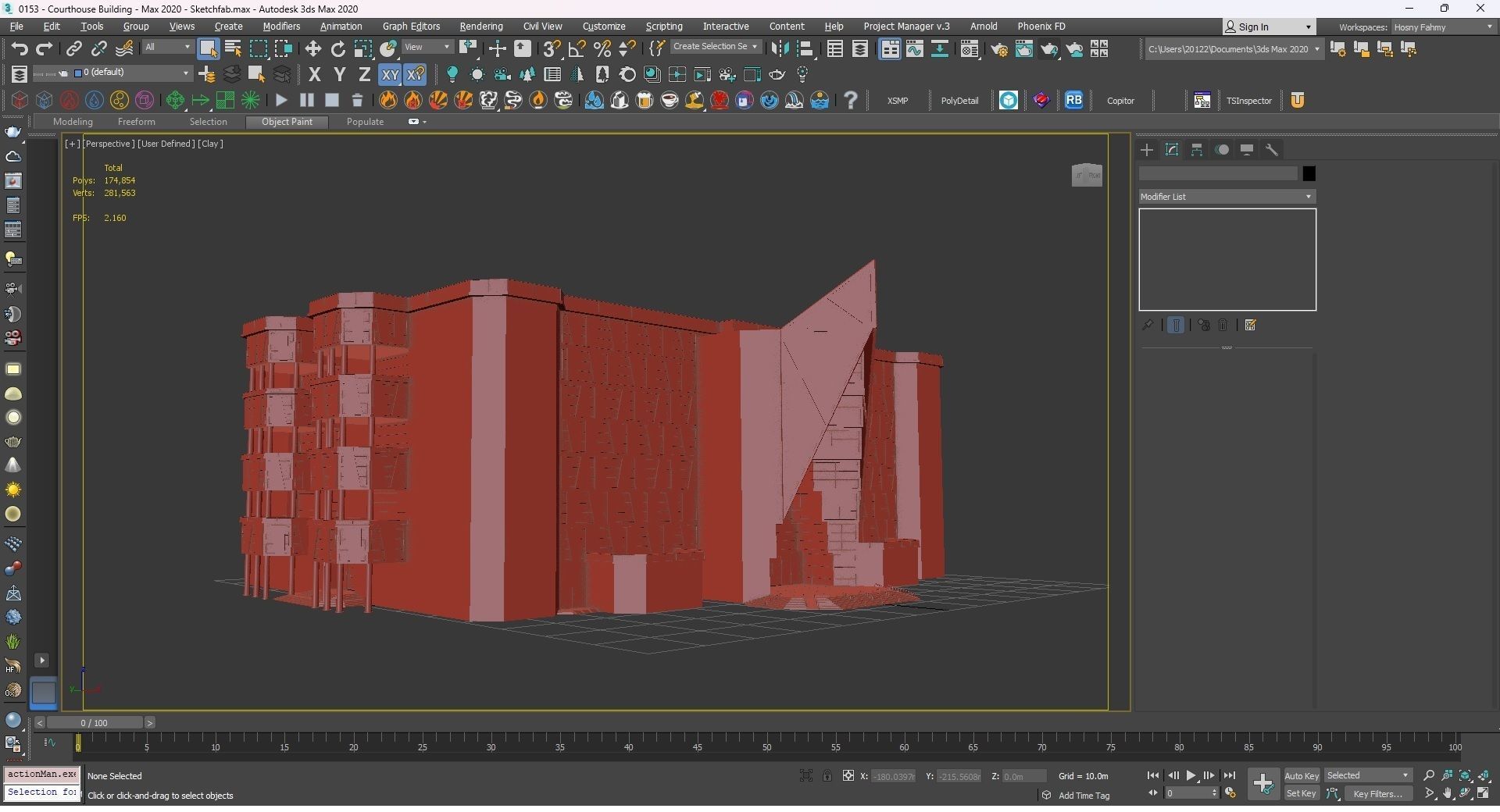Viewport: 1500px width, 812px height.
Task: Click the Undo arrow icon
Action: (x=20, y=48)
